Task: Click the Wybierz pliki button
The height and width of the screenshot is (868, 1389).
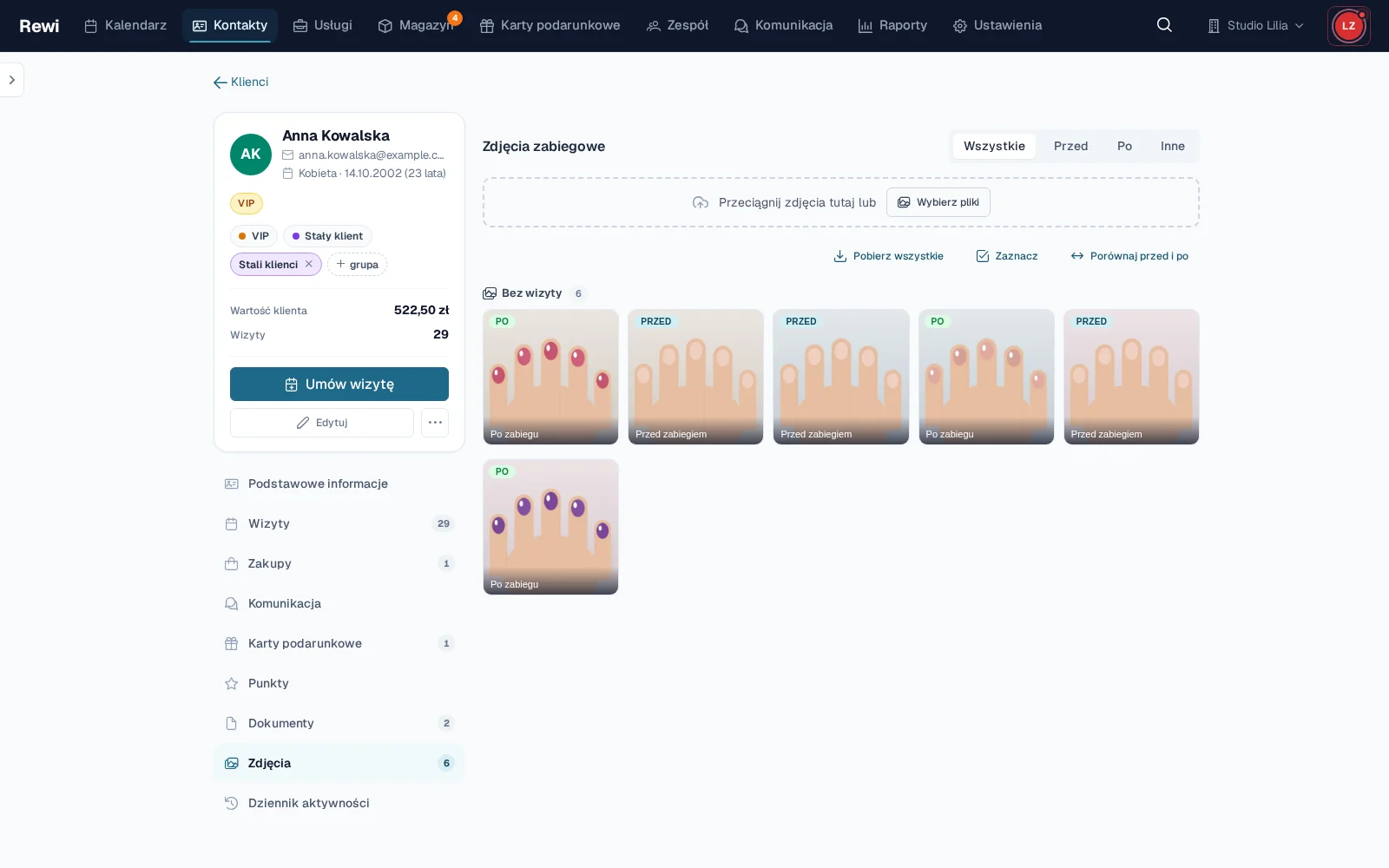Action: point(938,202)
